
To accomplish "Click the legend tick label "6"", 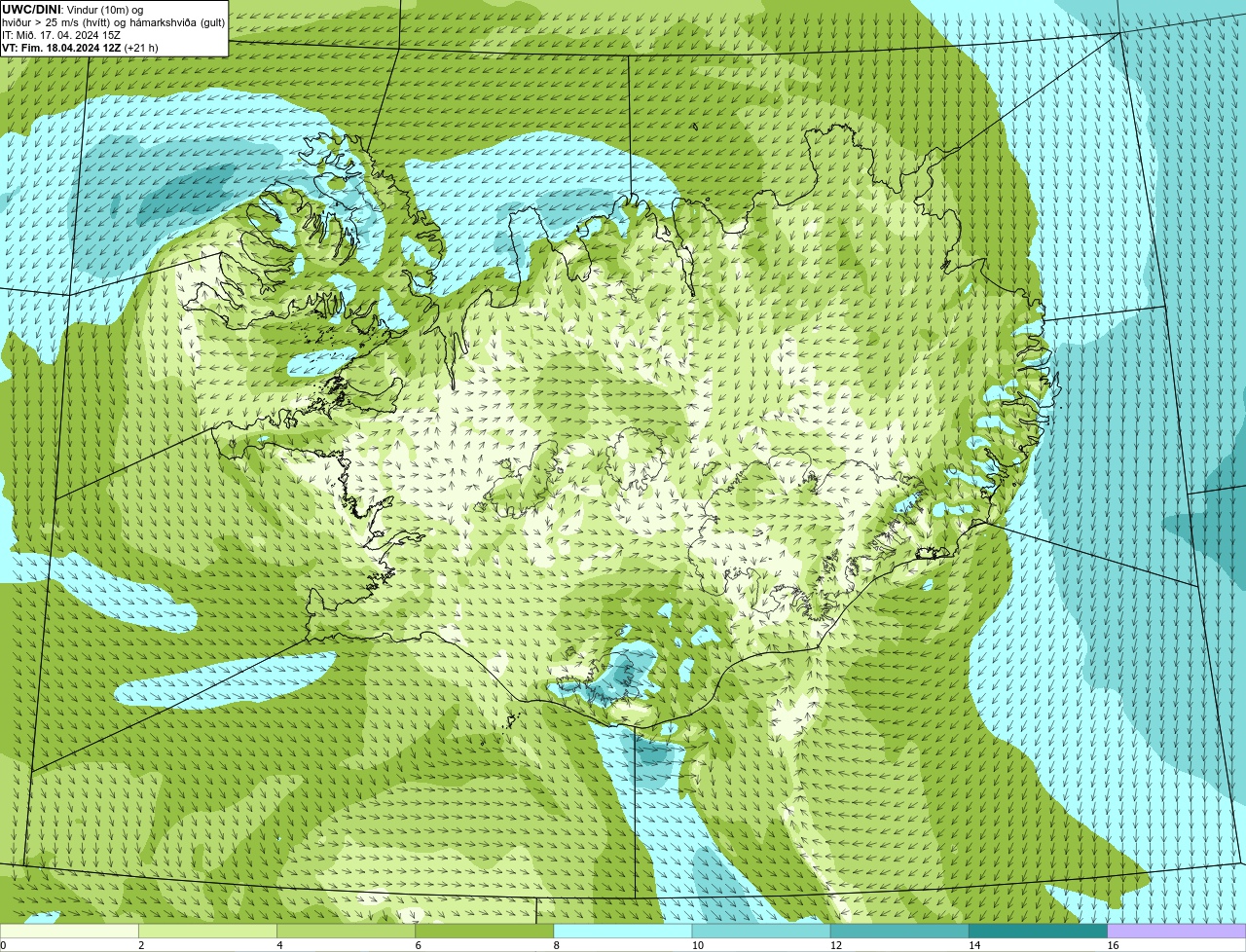I will click(x=419, y=945).
